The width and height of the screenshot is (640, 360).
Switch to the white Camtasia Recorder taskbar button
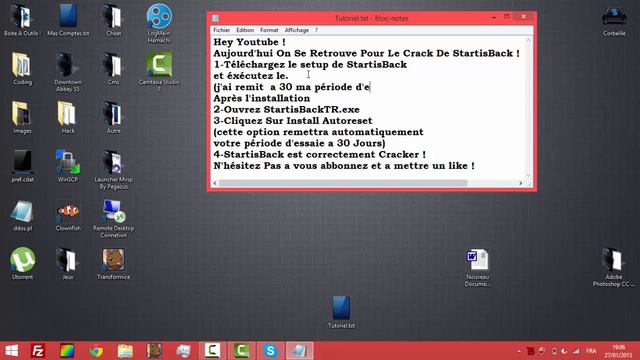click(x=212, y=351)
